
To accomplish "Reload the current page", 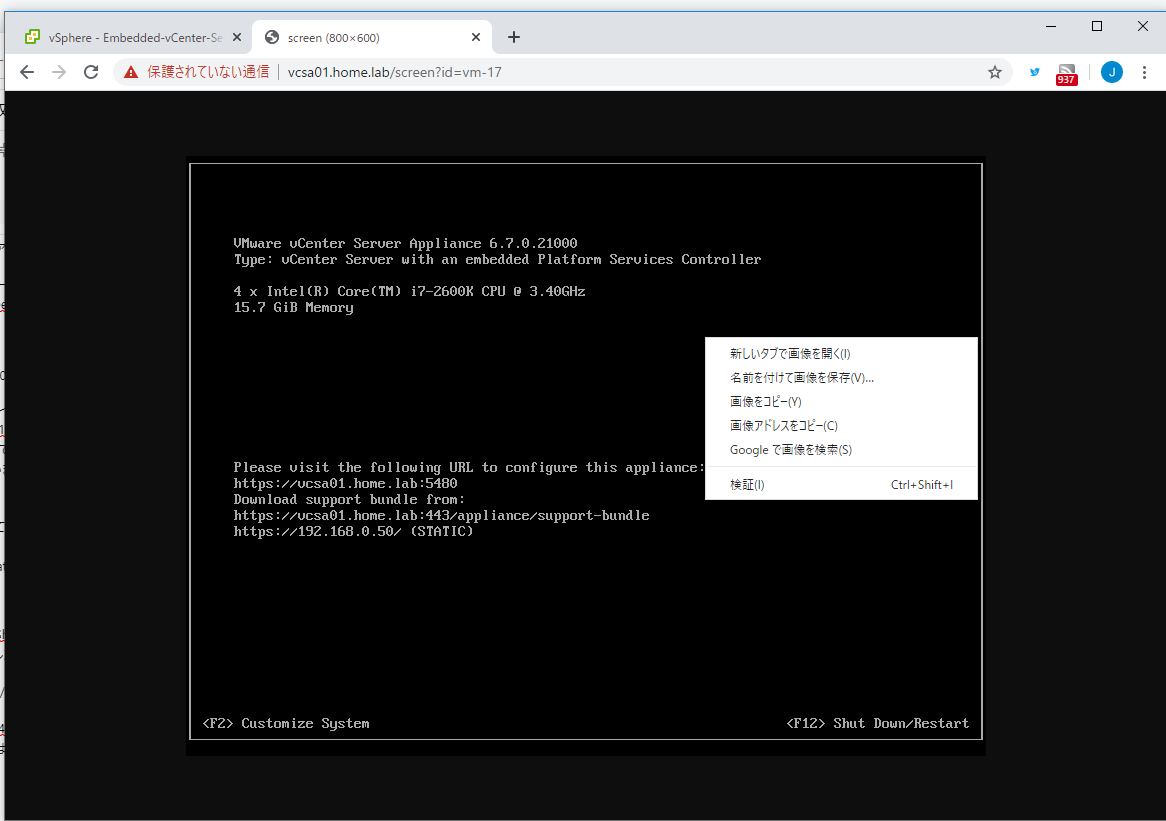I will pos(91,72).
